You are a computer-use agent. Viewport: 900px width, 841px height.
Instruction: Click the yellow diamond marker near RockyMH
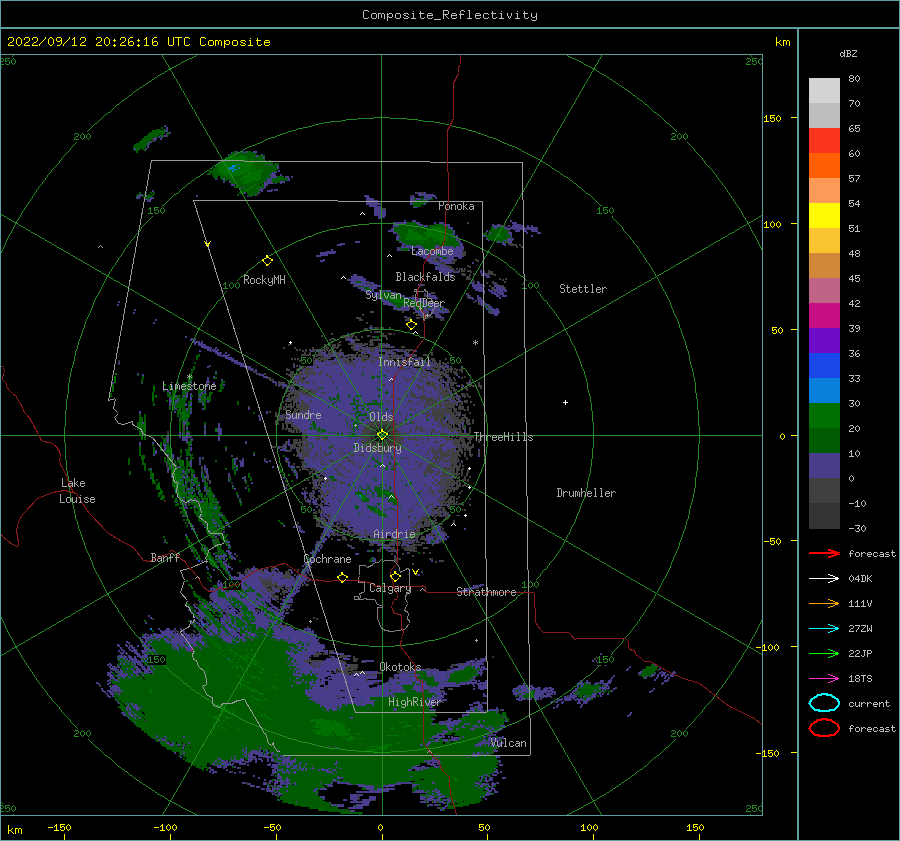pos(267,261)
